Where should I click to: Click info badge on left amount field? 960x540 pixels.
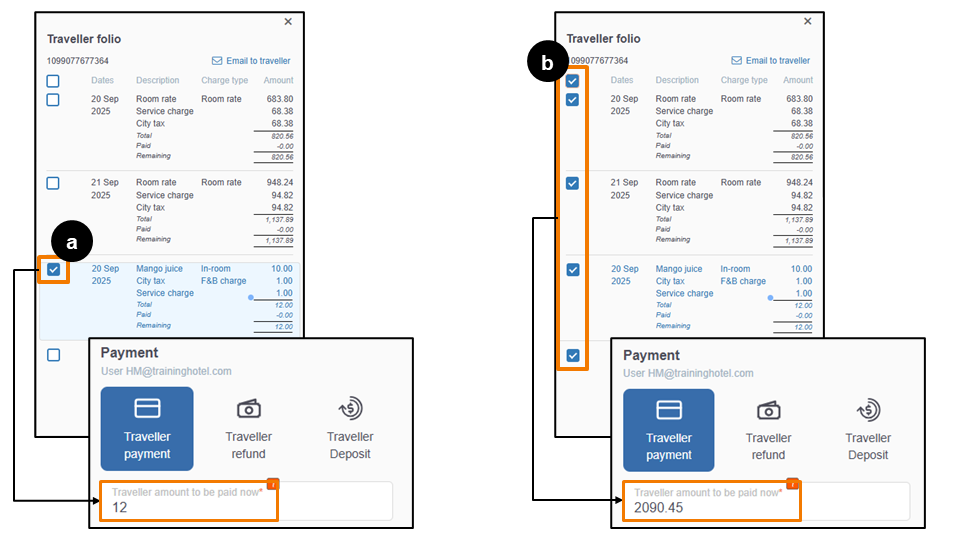pos(273,484)
